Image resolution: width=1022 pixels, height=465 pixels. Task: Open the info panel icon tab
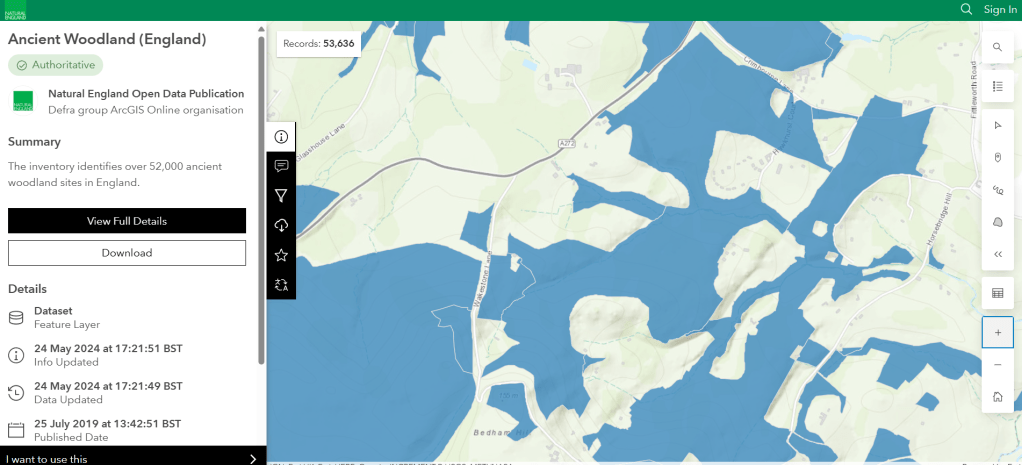[x=281, y=137]
